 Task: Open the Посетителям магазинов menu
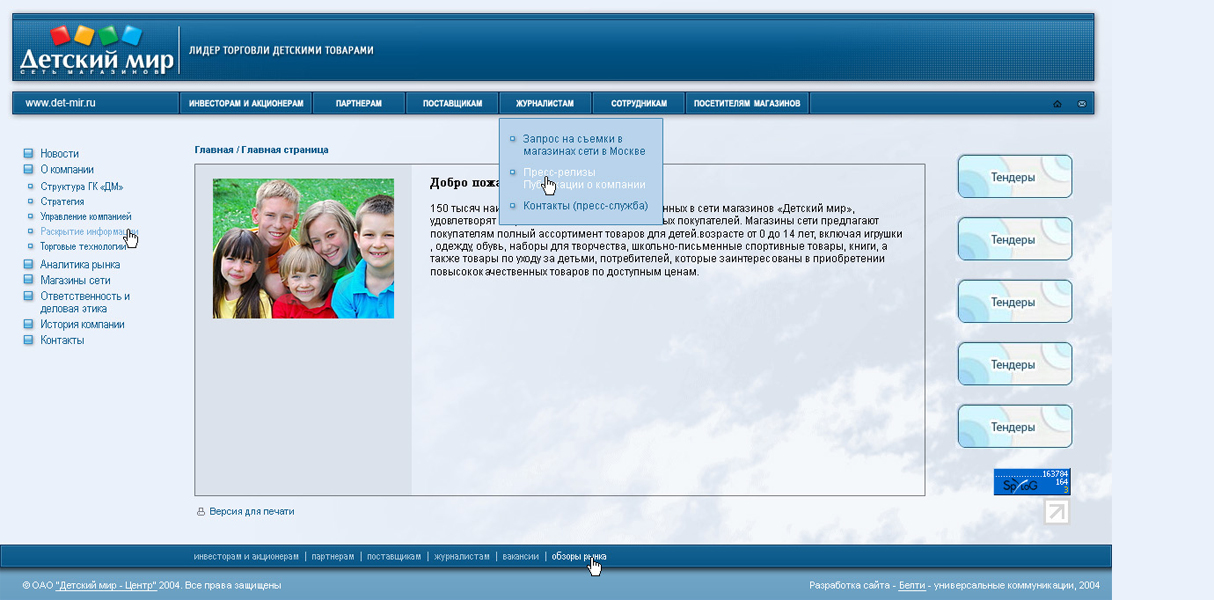(x=747, y=104)
